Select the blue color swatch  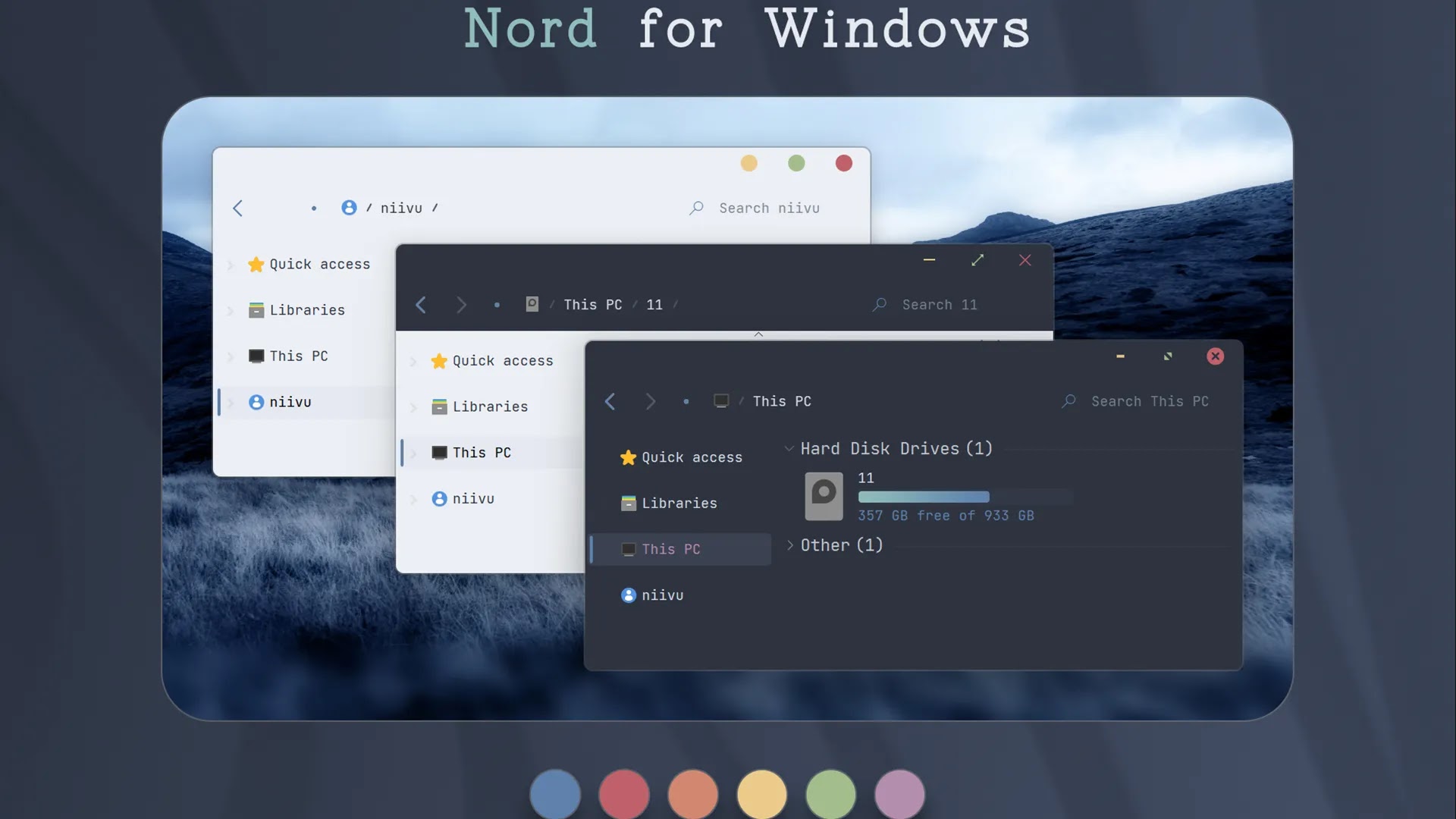point(555,794)
